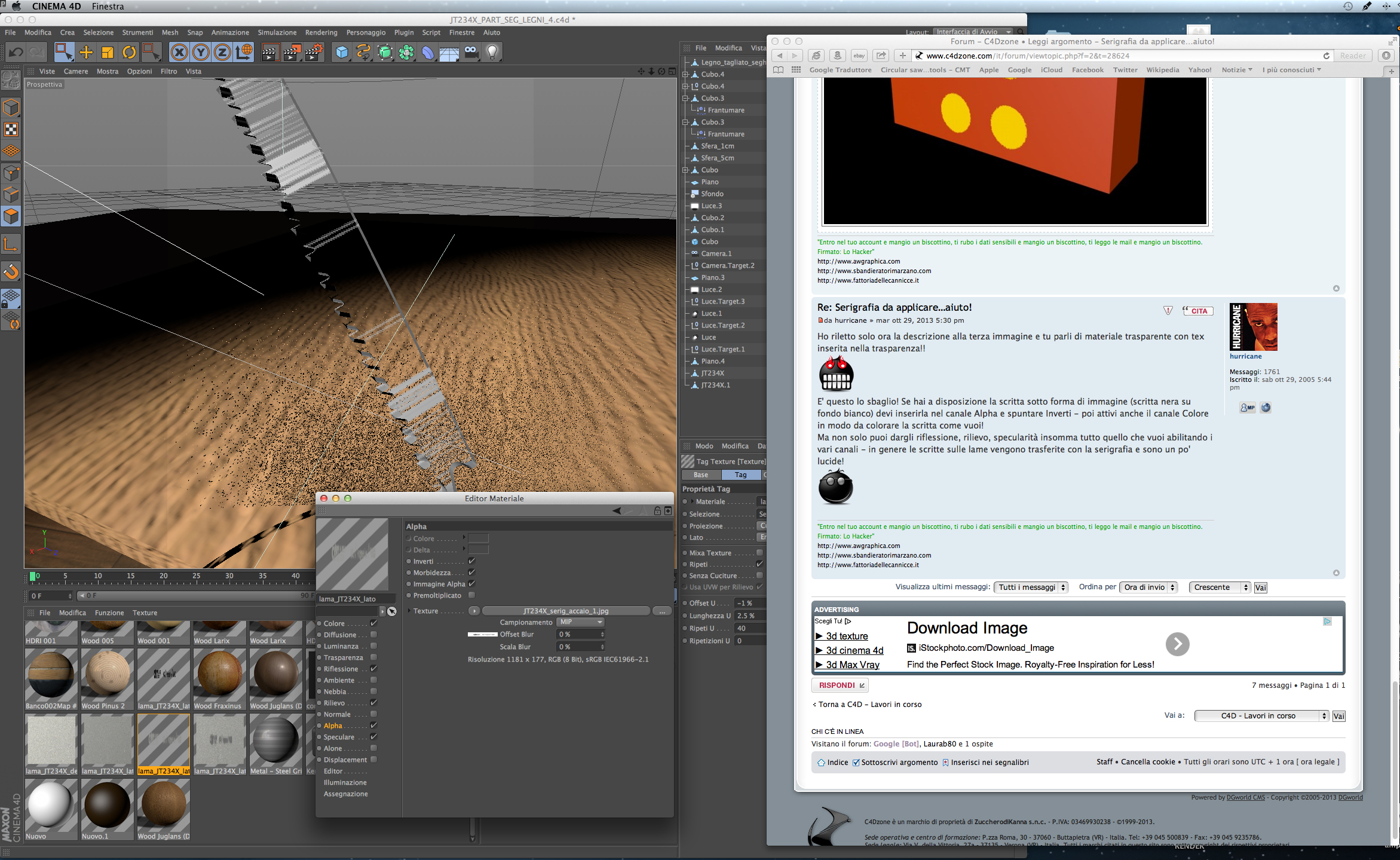The image size is (1400, 860).
Task: Open the Campionamento MIP dropdown
Action: tap(581, 622)
